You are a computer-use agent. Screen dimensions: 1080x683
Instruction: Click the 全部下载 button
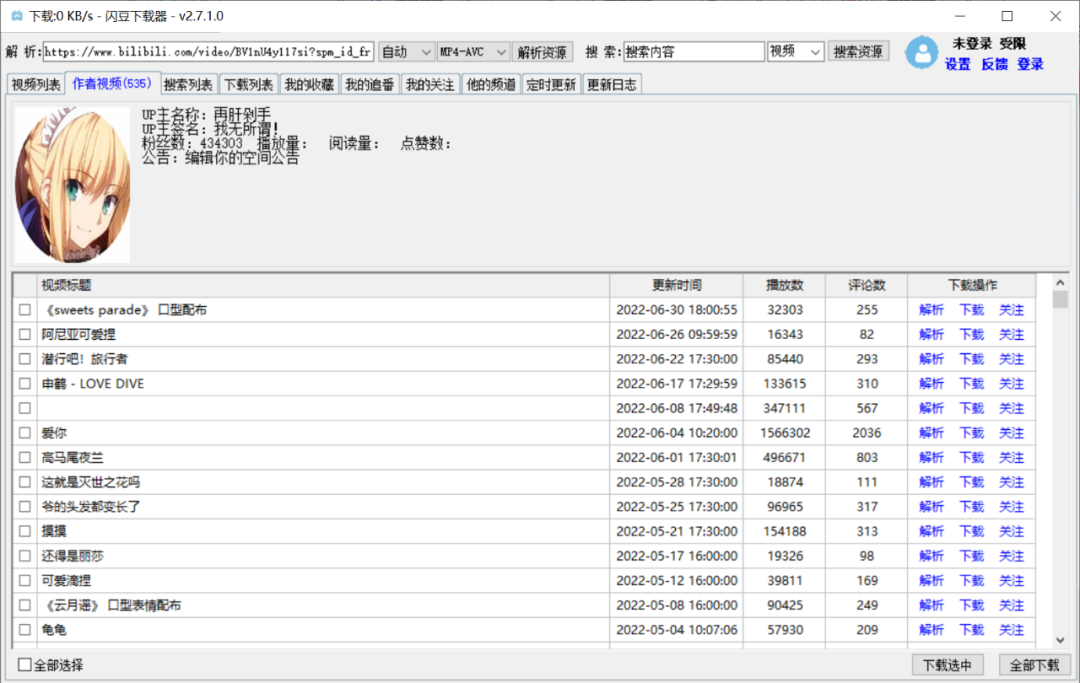pyautogui.click(x=1034, y=665)
